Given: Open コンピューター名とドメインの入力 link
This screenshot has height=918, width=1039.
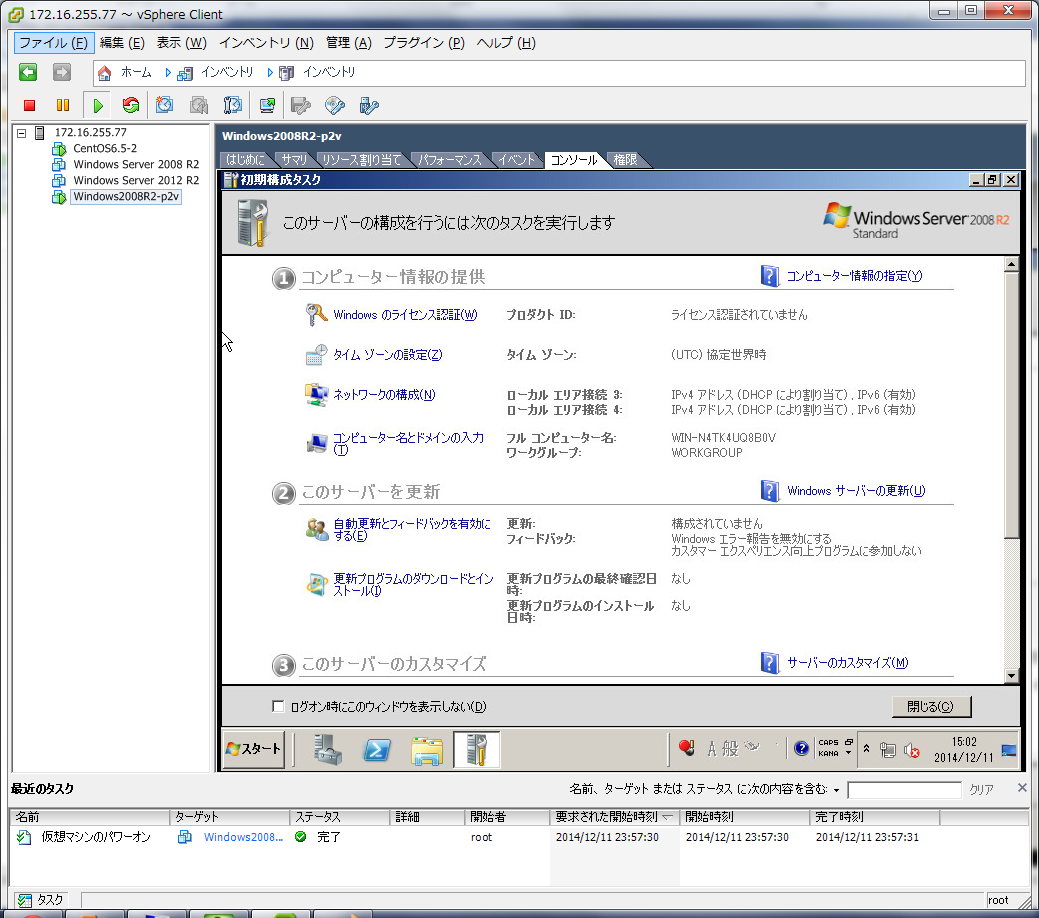Looking at the screenshot, I should point(408,443).
